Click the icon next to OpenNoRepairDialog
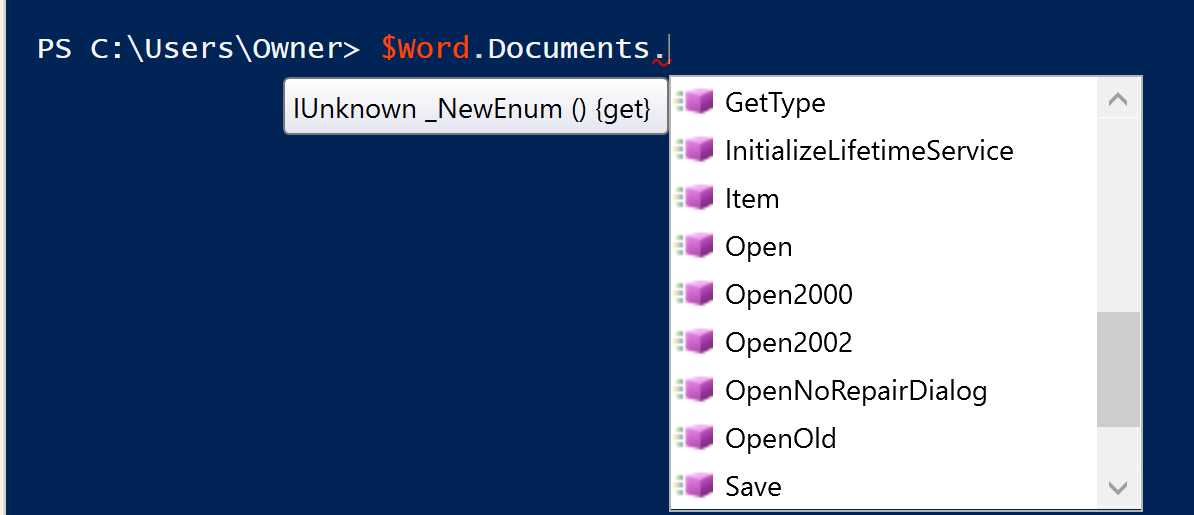The image size is (1194, 515). 695,390
